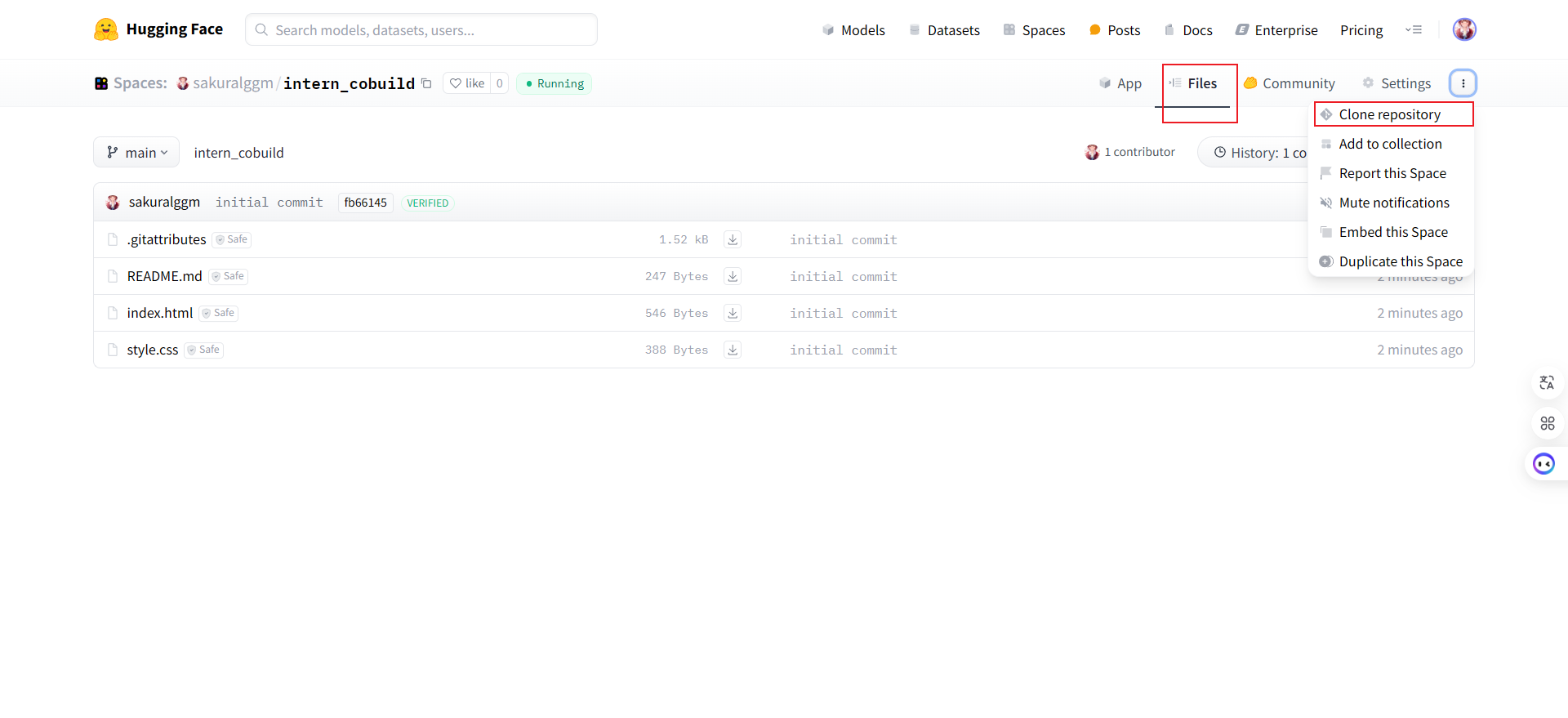Expand the more navigation menu
The width and height of the screenshot is (1568, 718).
coord(1414,30)
